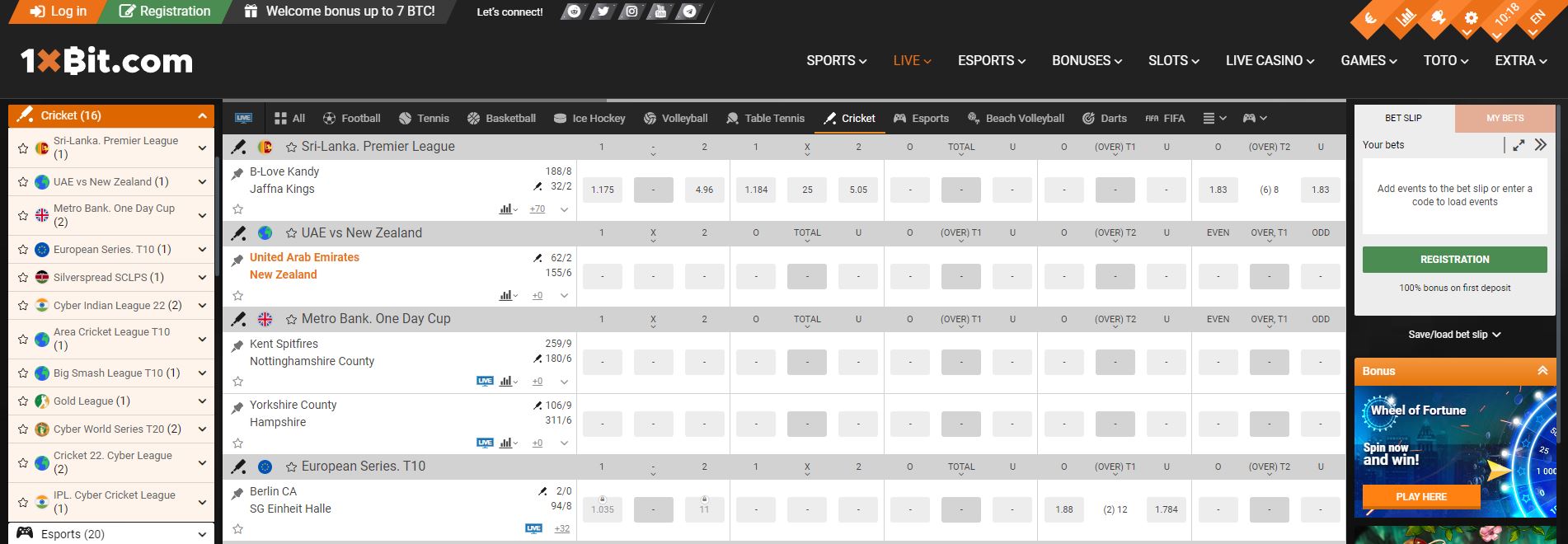This screenshot has width=1568, height=544.
Task: Click the trophy results diamond icon
Action: pyautogui.click(x=1438, y=18)
